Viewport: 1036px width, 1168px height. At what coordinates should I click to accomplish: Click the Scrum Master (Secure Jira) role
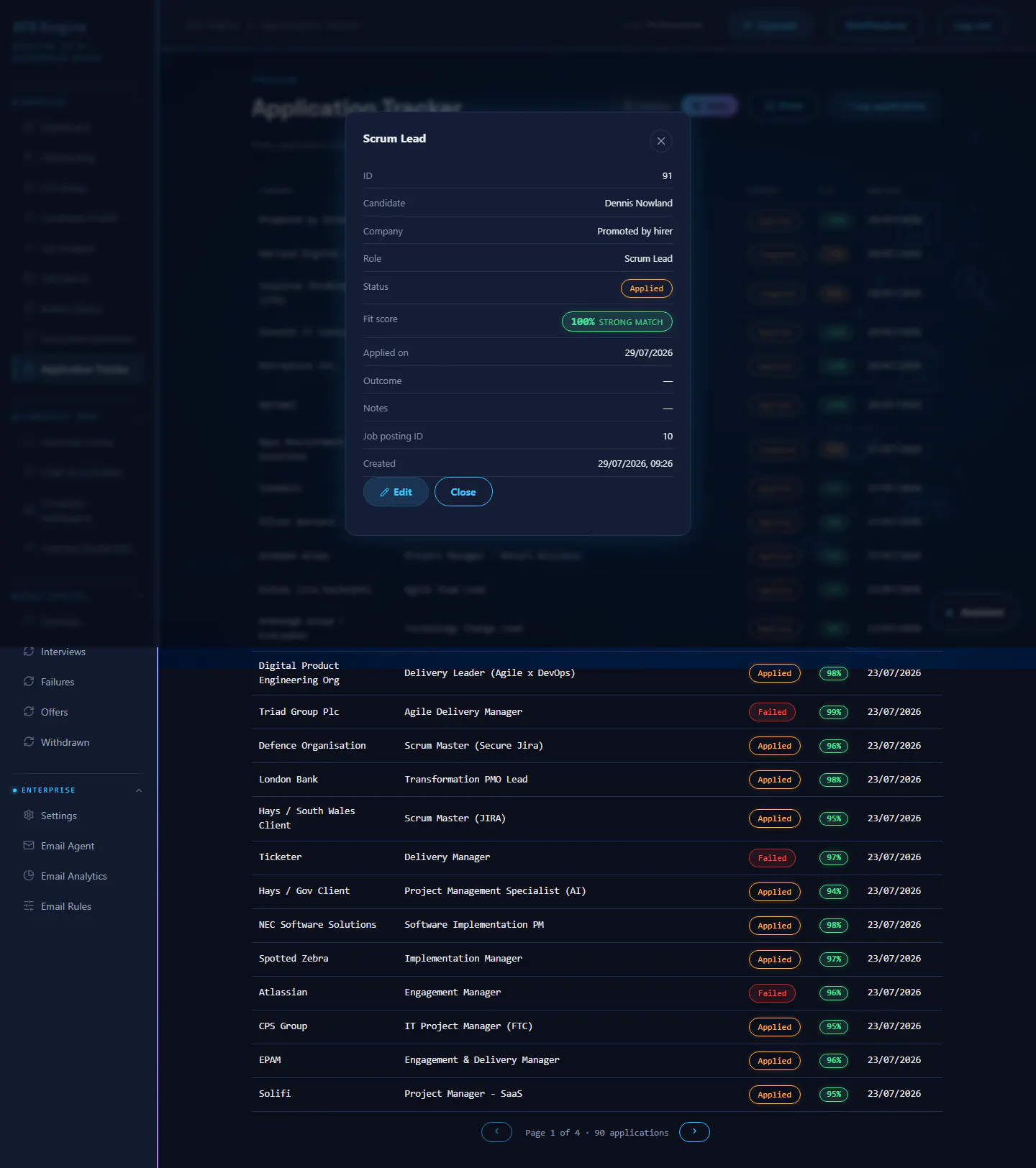click(473, 746)
